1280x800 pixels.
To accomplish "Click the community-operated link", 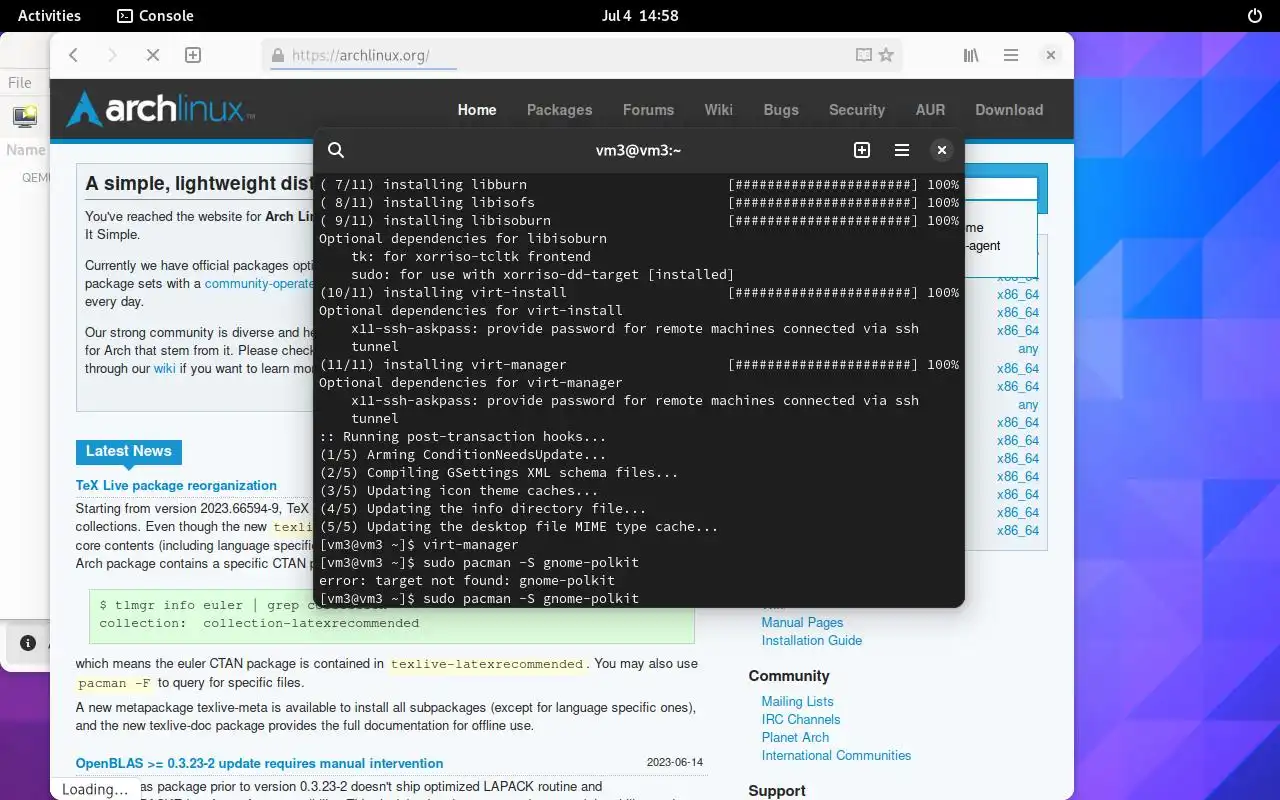I will pos(260,283).
